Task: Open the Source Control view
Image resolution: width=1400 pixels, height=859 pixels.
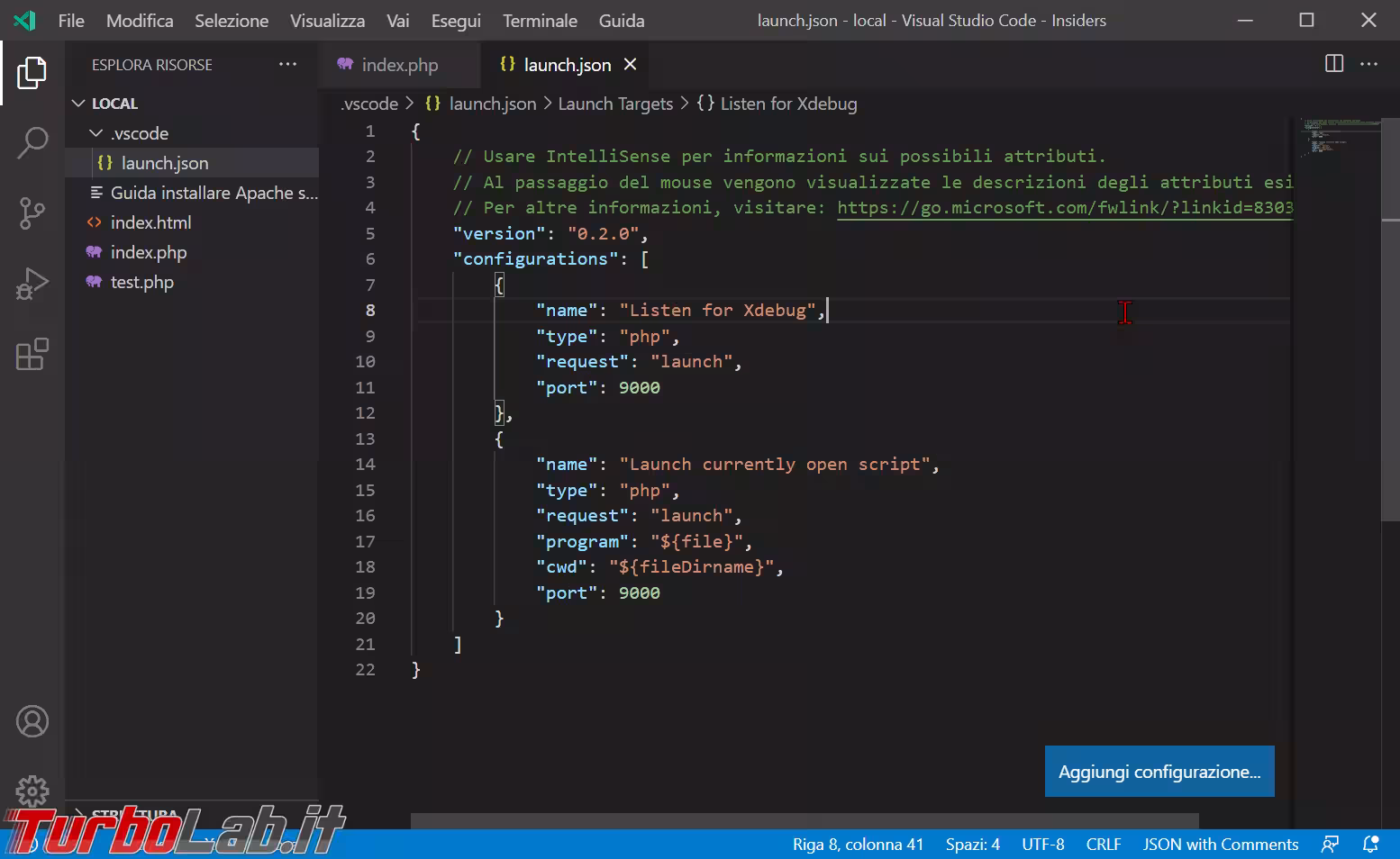Action: (x=32, y=213)
